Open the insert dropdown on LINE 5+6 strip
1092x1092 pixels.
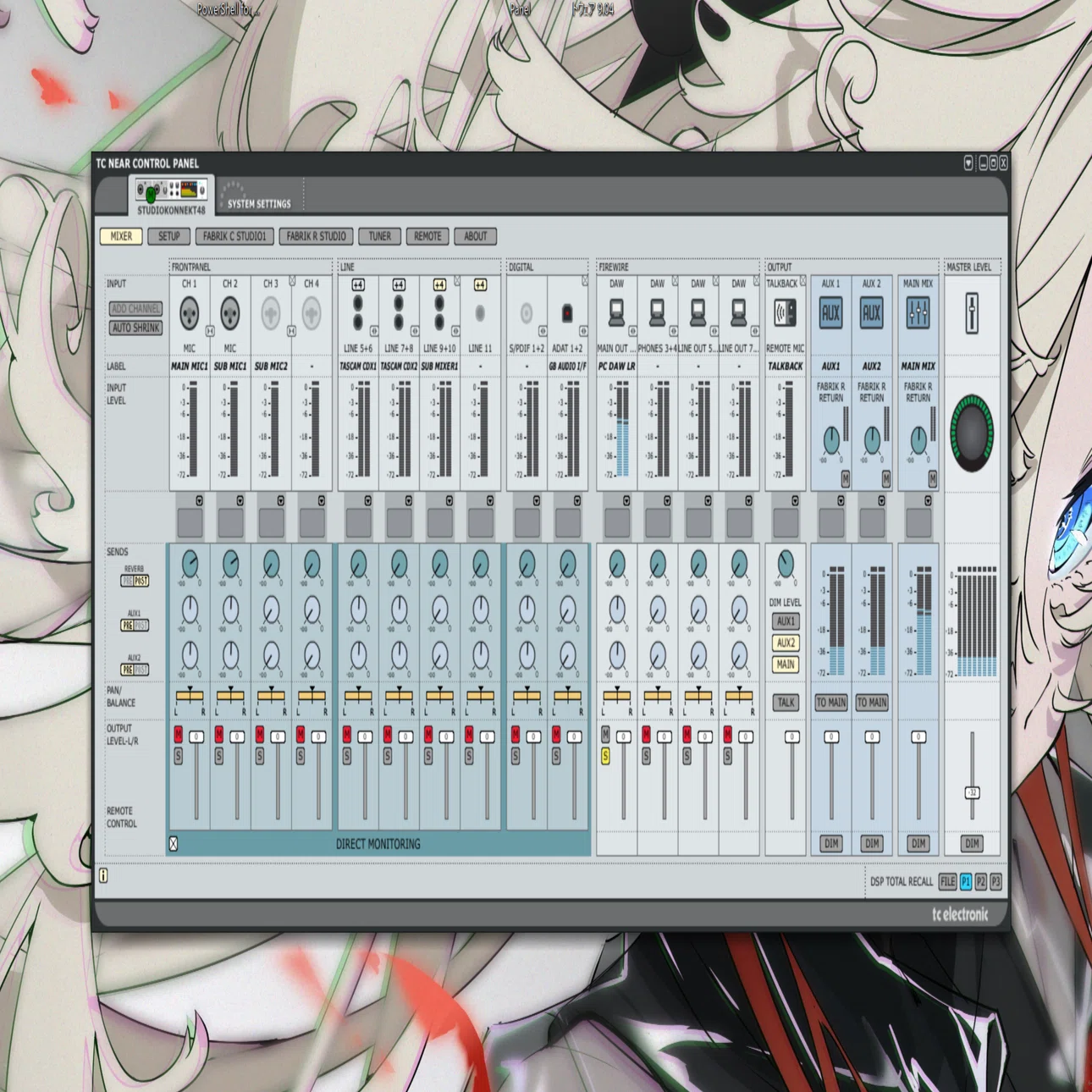click(368, 501)
